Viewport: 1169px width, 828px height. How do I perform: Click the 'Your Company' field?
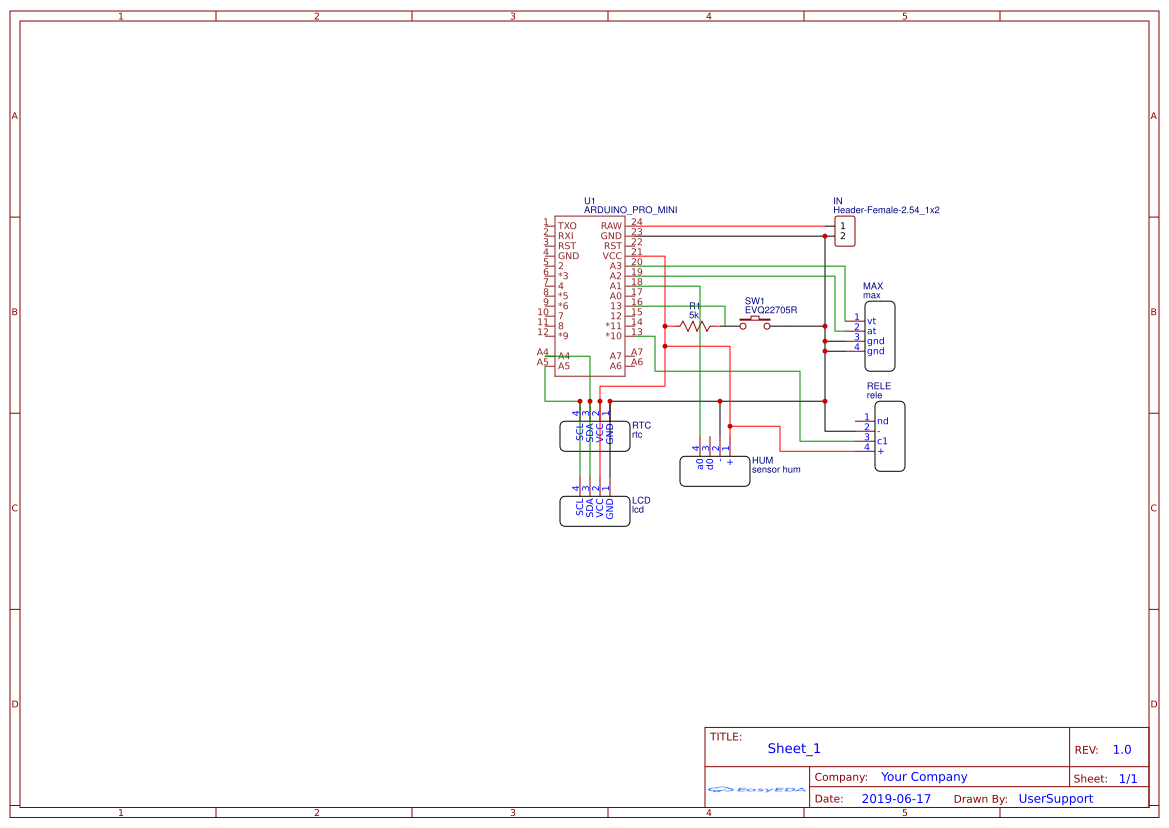point(924,777)
